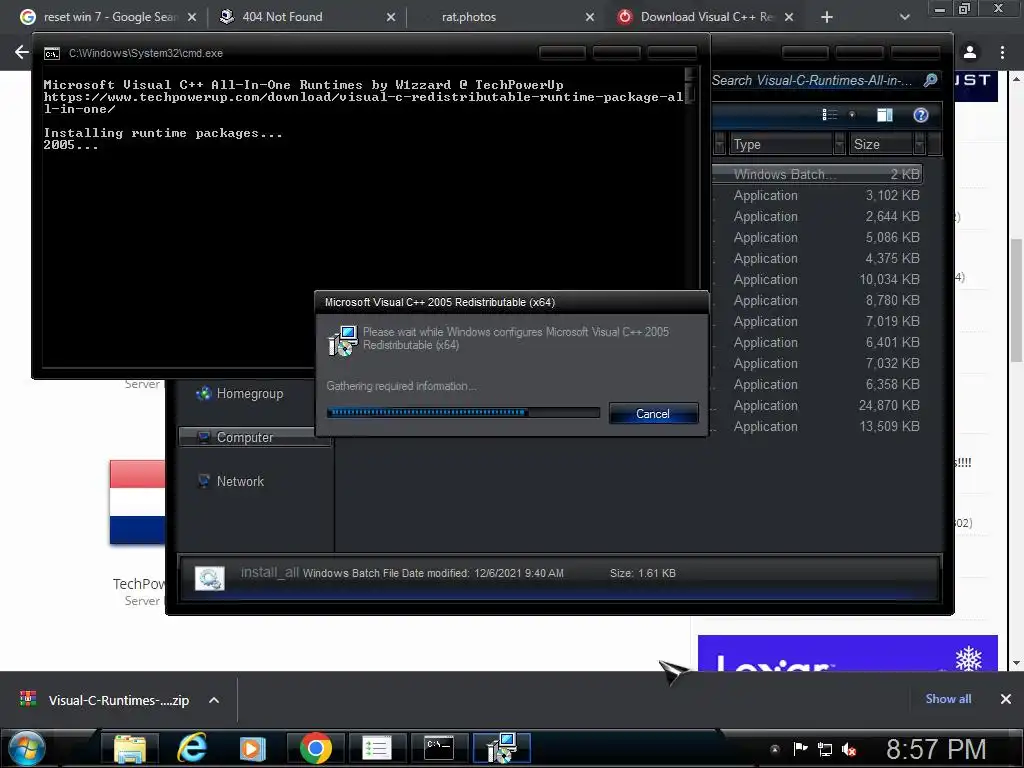Open a new Chrome tab
Viewport: 1024px width, 768px height.
(827, 17)
